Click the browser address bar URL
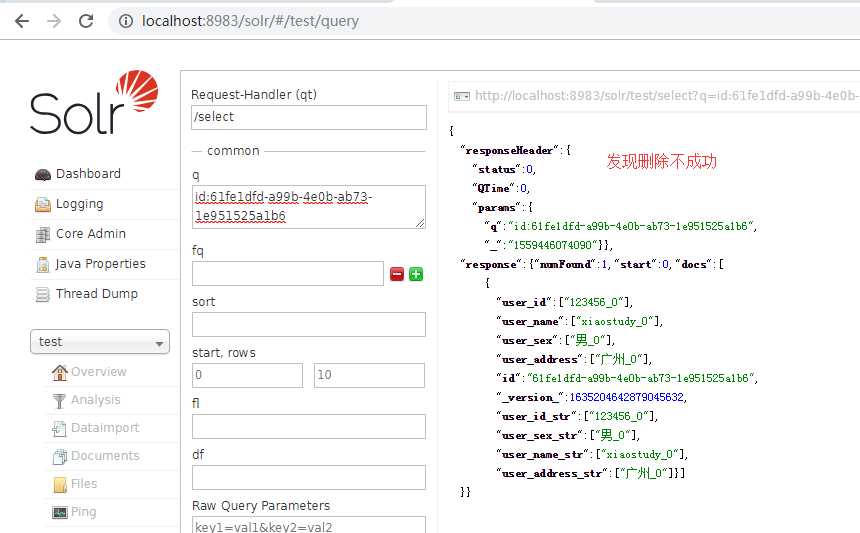Viewport: 860px width, 533px height. (250, 21)
